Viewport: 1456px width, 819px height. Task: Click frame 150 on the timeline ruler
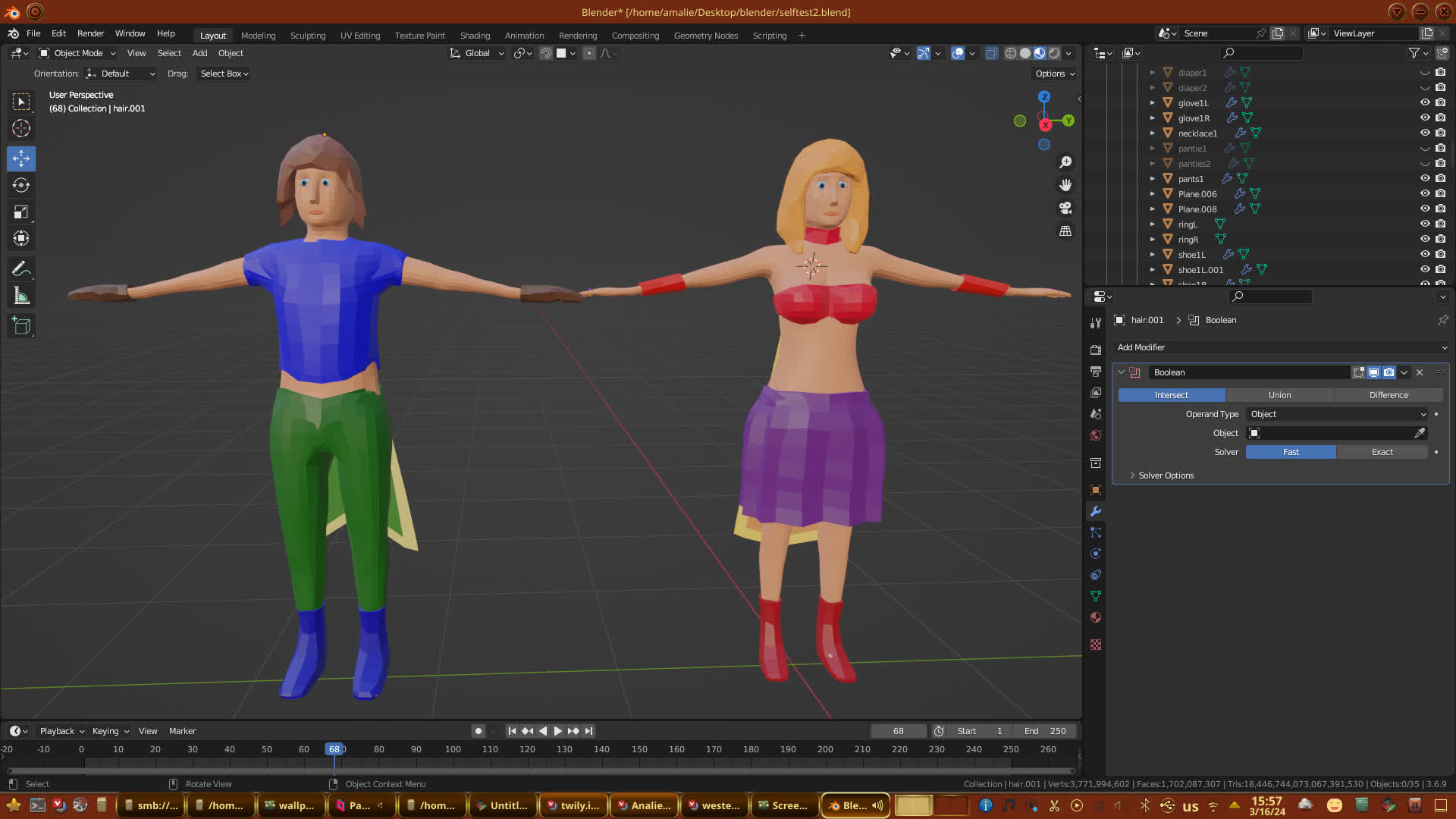coord(639,749)
